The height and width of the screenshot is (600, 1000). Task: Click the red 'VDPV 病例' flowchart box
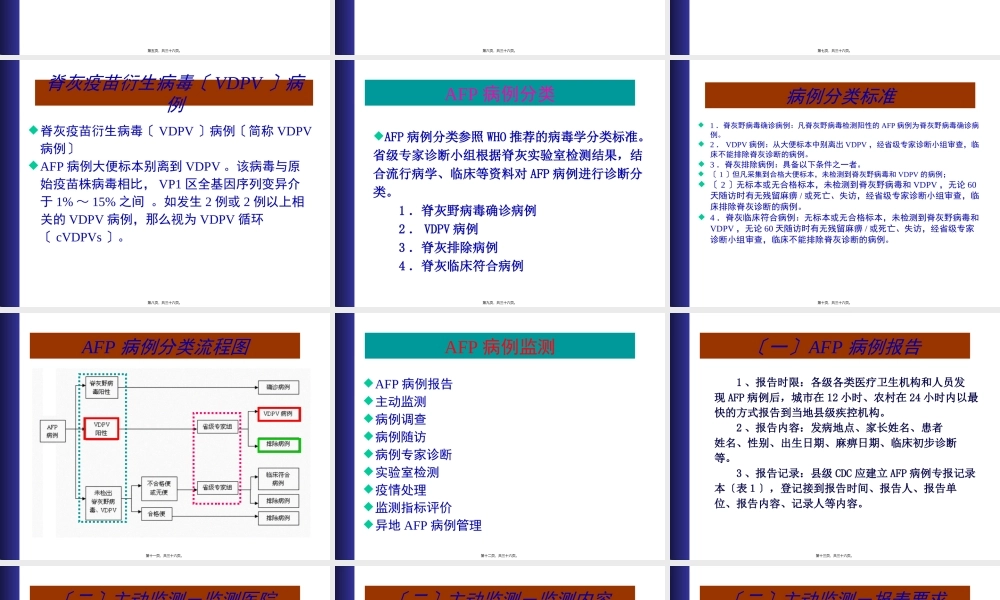pyautogui.click(x=279, y=414)
